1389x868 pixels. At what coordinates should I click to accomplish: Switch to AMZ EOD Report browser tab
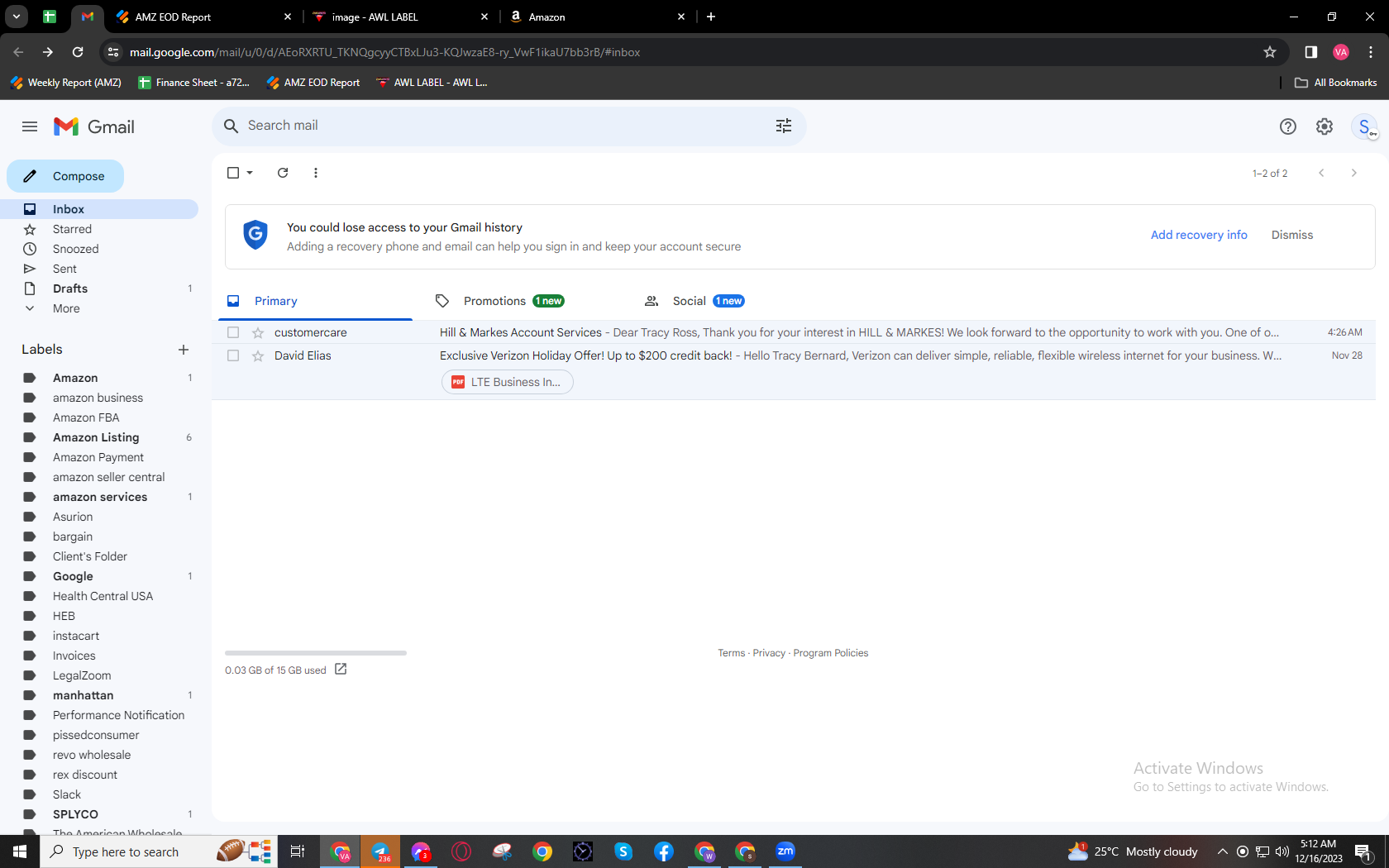tap(203, 17)
